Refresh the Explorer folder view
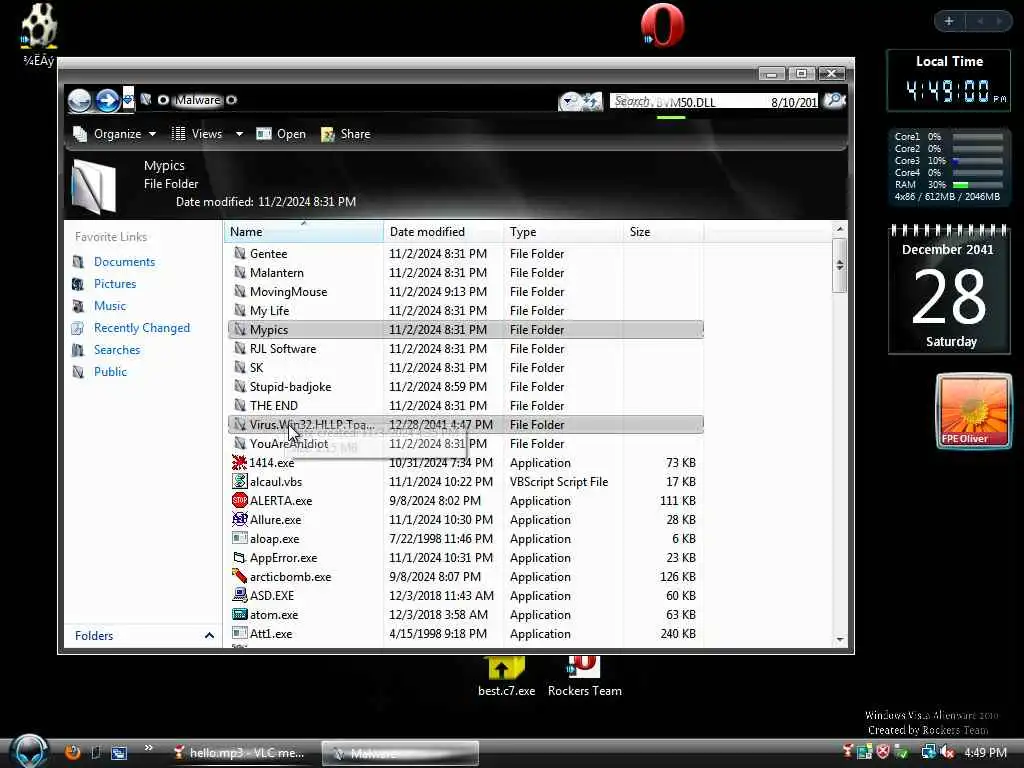 click(592, 101)
